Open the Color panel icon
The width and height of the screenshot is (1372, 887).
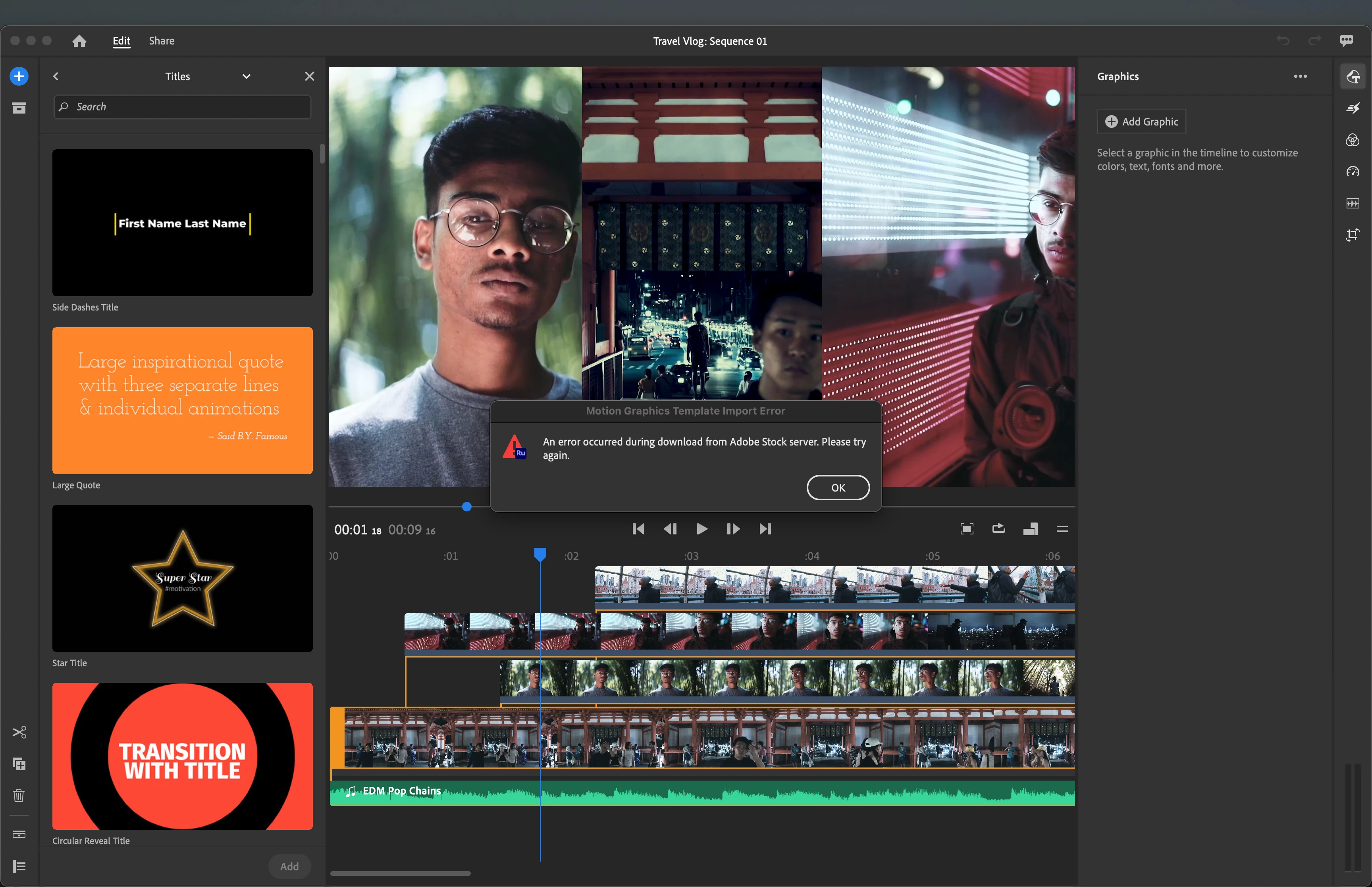click(1353, 140)
